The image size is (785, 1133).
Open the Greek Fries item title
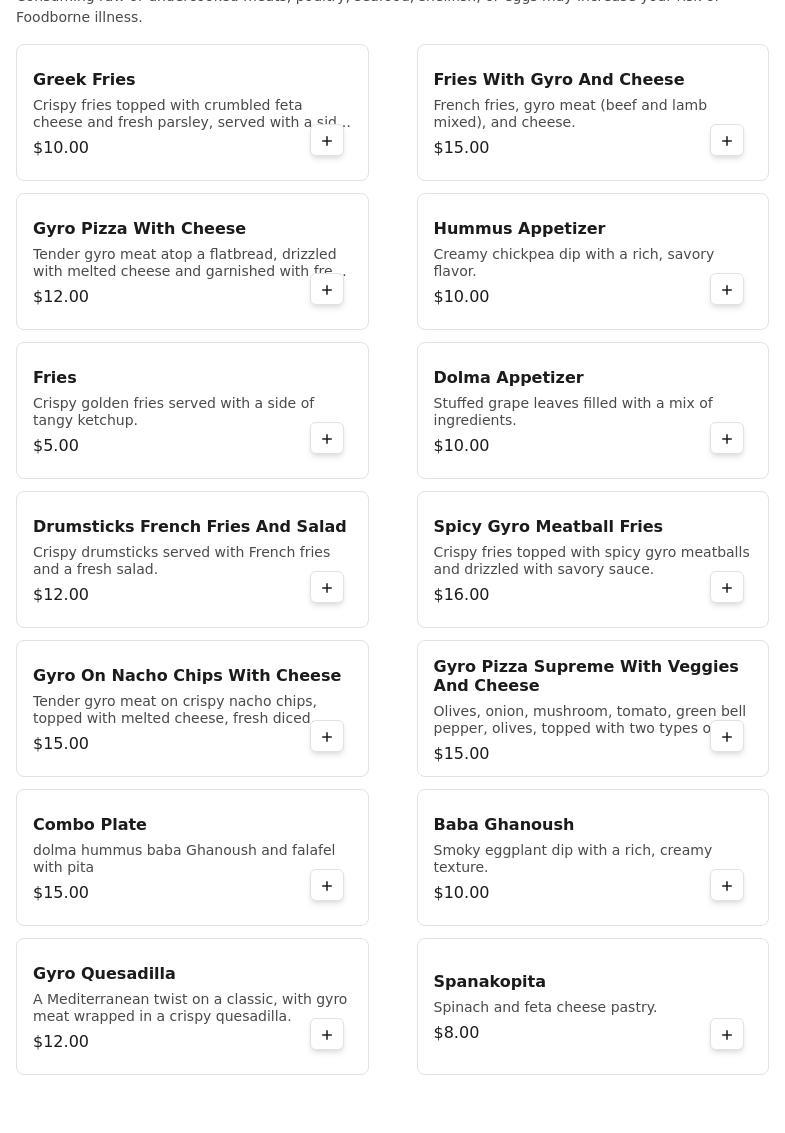84,79
